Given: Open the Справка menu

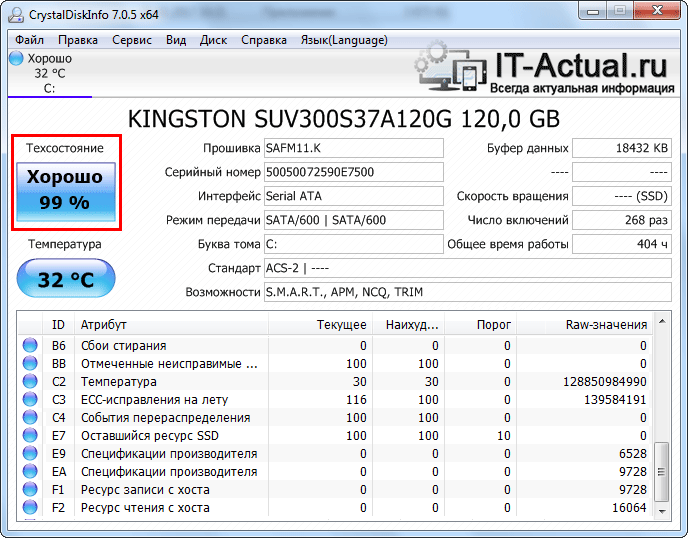Looking at the screenshot, I should pyautogui.click(x=264, y=40).
